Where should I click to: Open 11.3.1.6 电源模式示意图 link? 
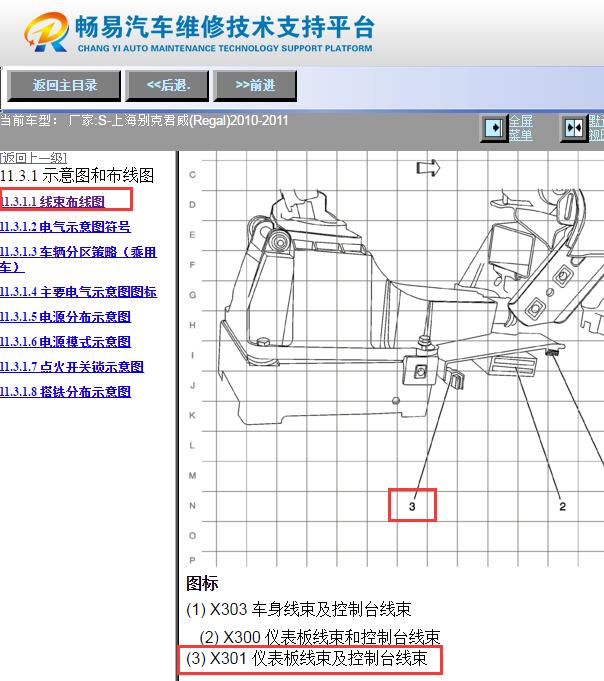point(65,342)
